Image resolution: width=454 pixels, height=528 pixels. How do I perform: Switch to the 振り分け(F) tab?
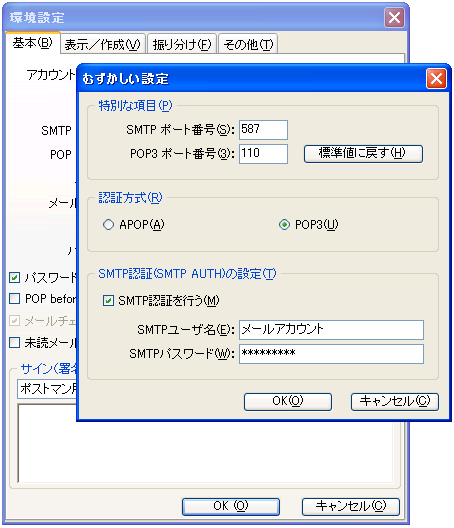click(x=182, y=44)
